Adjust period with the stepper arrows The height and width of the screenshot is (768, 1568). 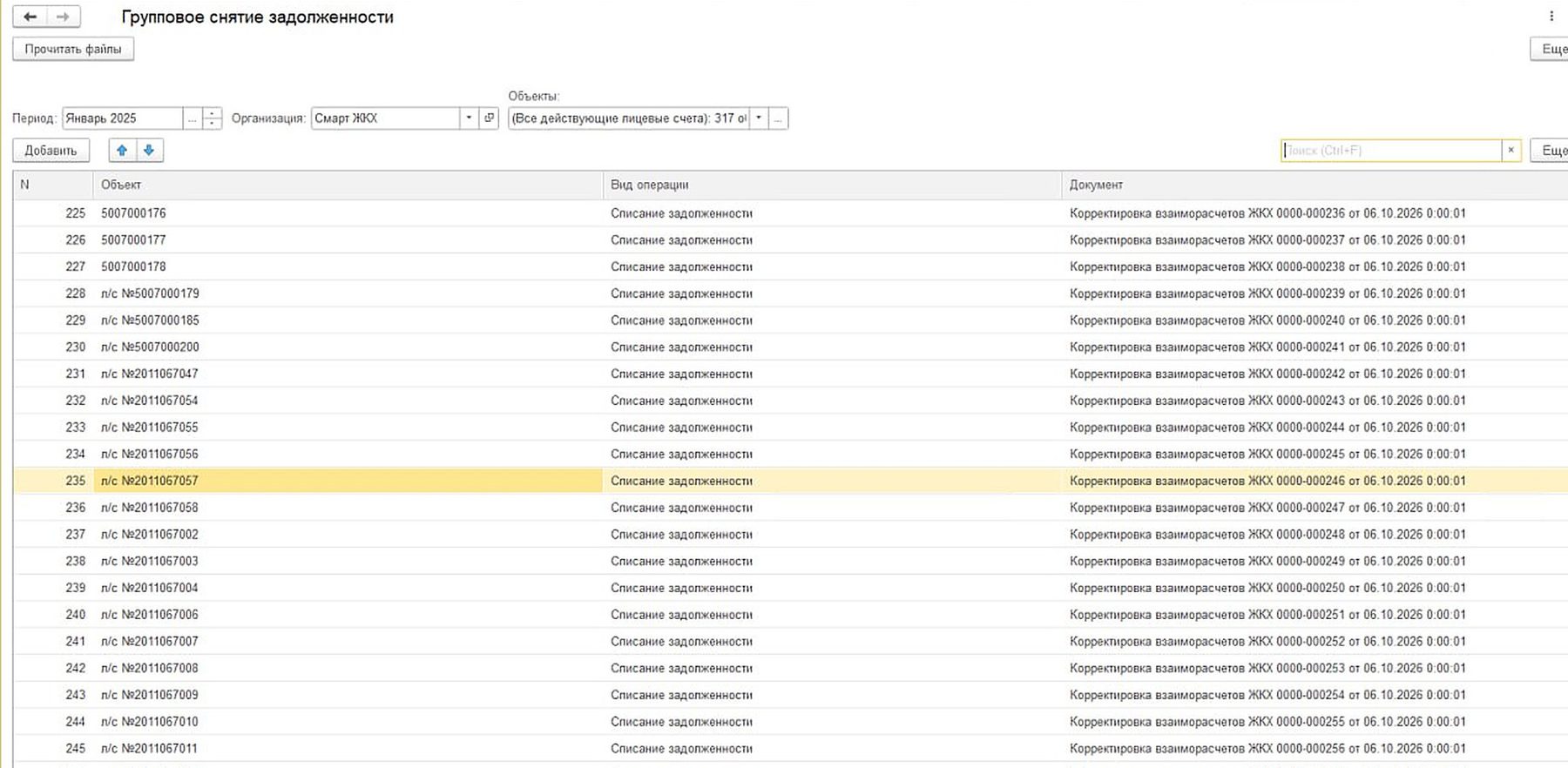[213, 118]
